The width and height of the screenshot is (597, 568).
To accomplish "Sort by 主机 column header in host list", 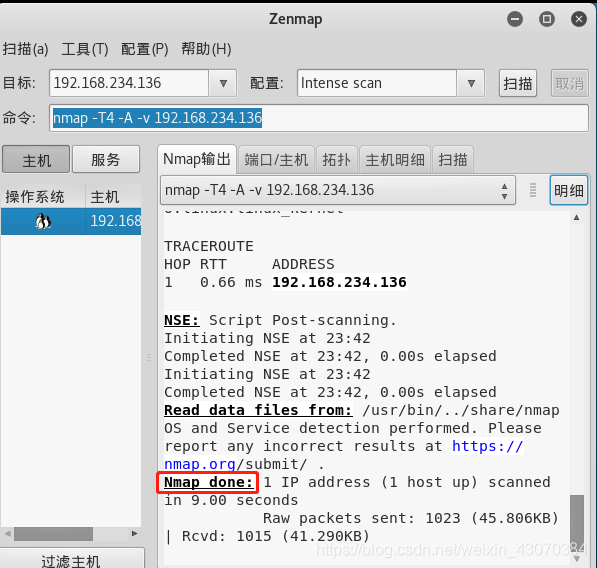I will point(113,197).
